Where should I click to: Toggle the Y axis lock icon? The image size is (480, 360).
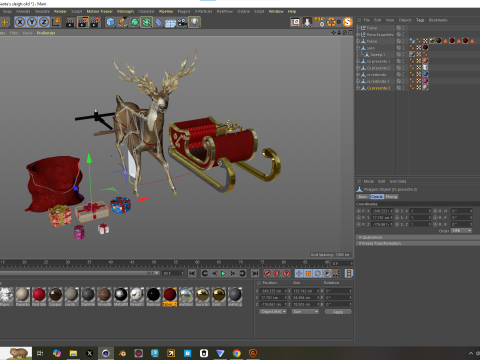pos(32,22)
